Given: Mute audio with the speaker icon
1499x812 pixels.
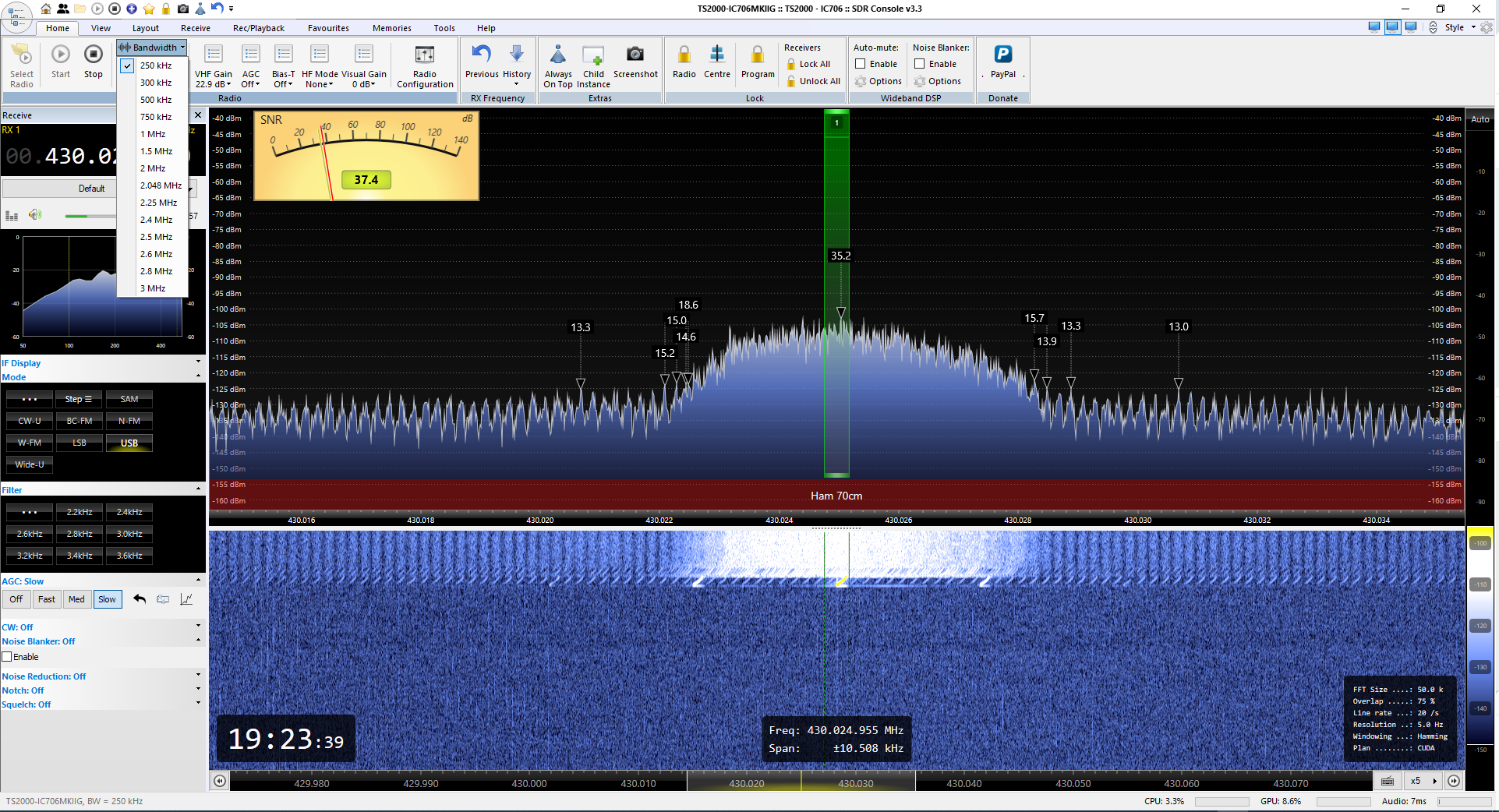Looking at the screenshot, I should click(x=34, y=215).
